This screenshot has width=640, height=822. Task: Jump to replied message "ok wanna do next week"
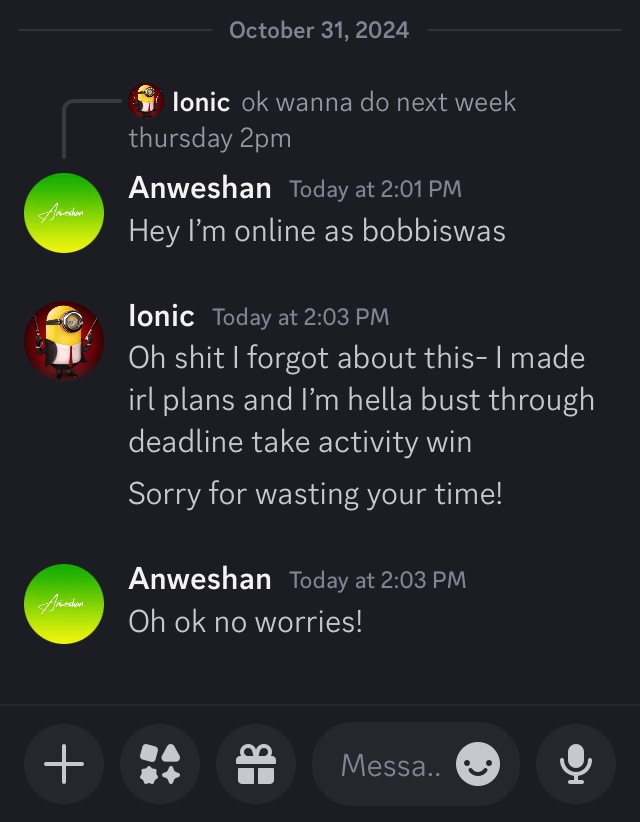coord(378,102)
